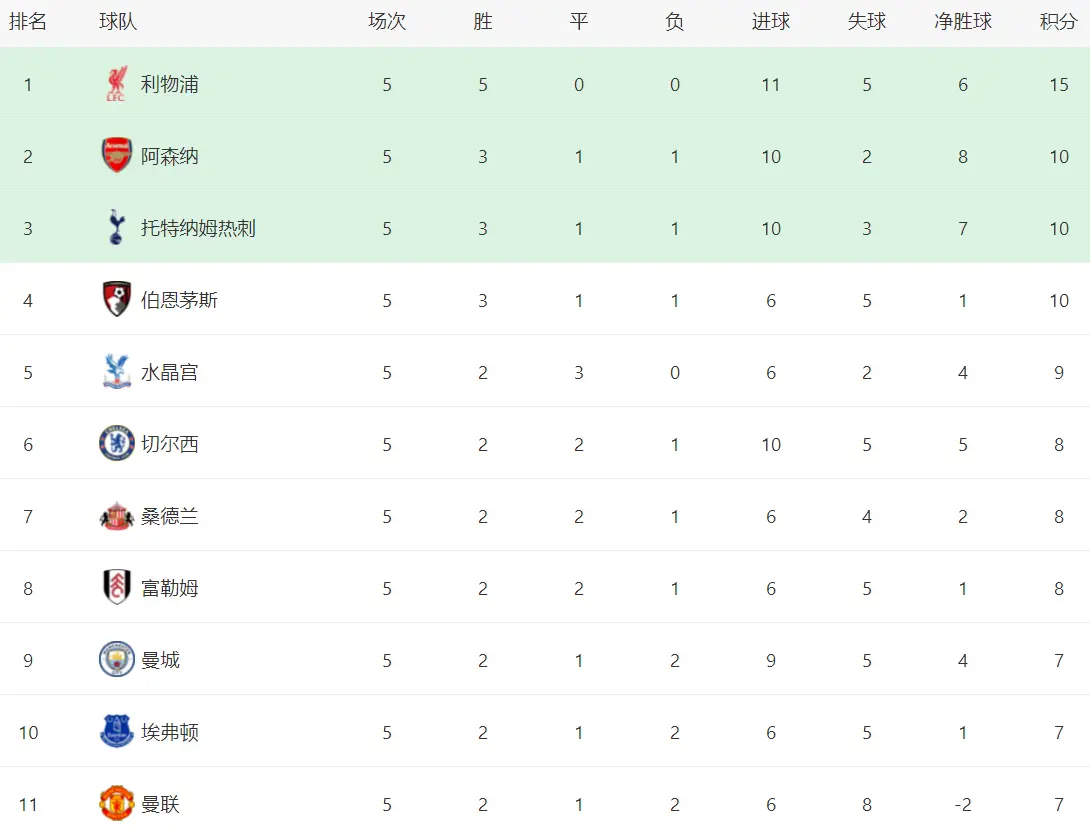Click the 排名 column header
The image size is (1090, 837).
[28, 22]
